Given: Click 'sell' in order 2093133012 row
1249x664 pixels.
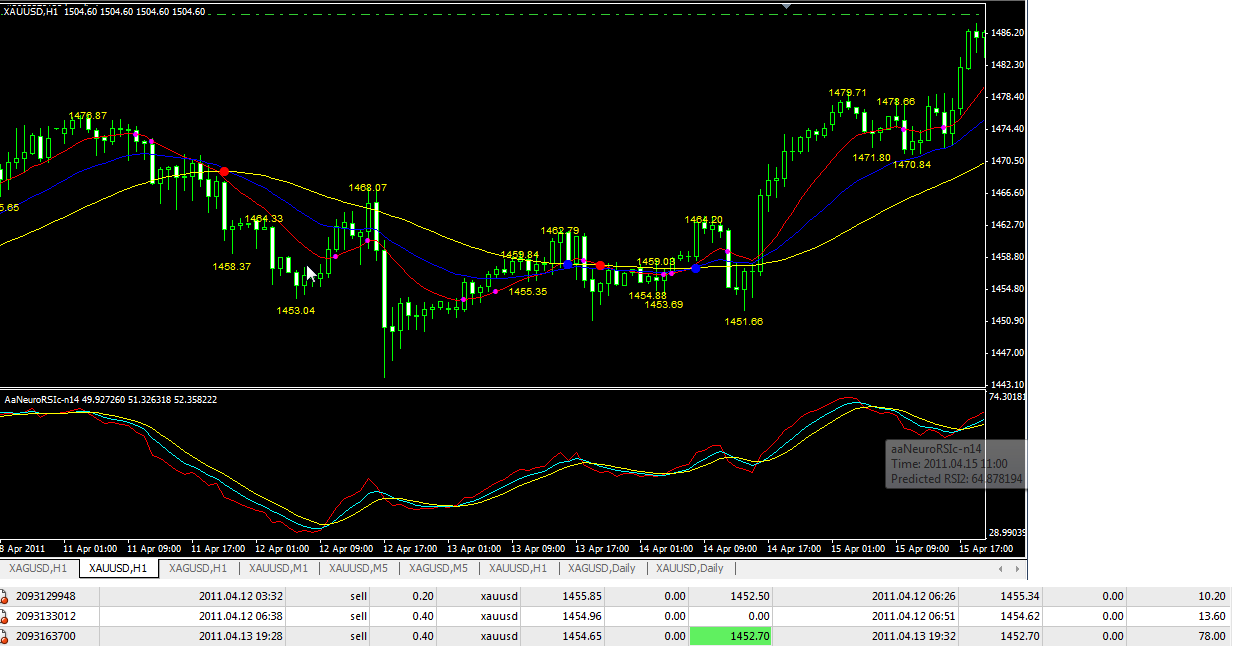Looking at the screenshot, I should [x=359, y=616].
